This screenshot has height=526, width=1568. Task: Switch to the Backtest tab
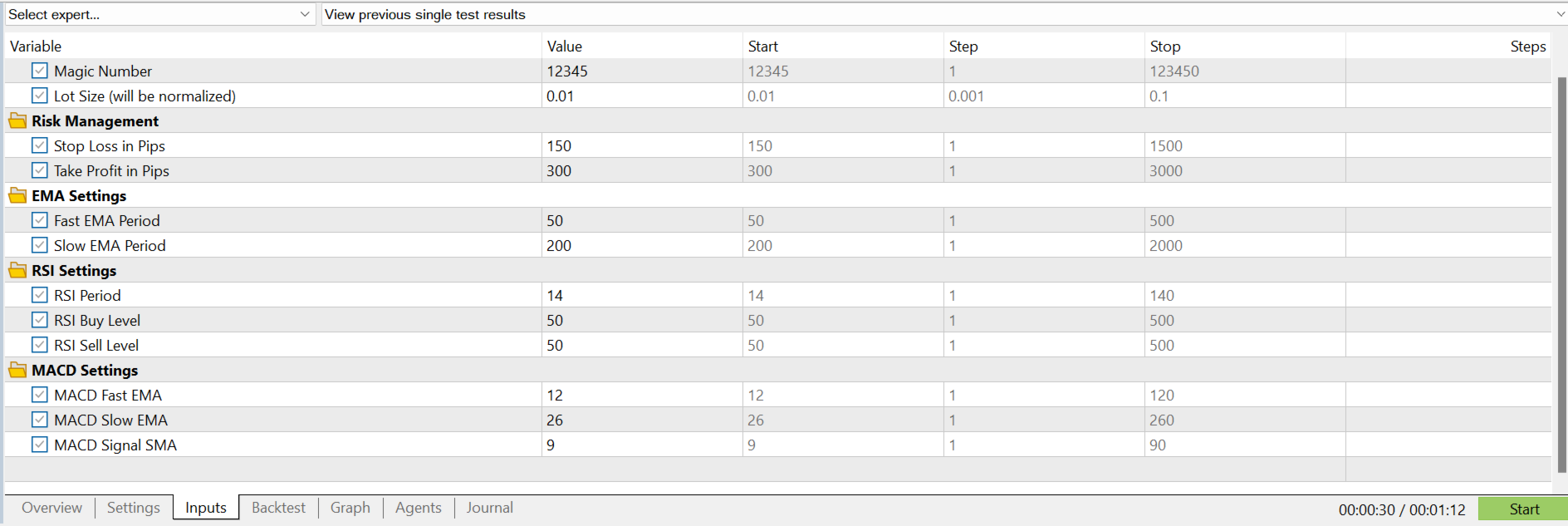[278, 508]
